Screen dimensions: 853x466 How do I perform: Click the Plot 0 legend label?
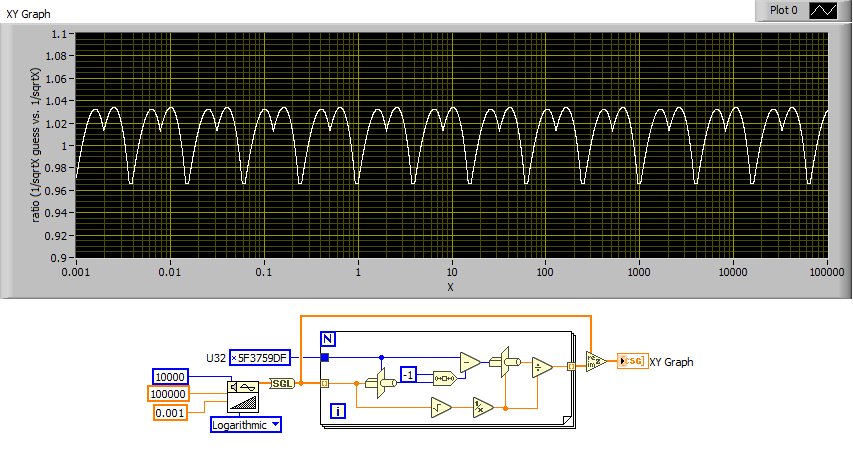click(783, 10)
